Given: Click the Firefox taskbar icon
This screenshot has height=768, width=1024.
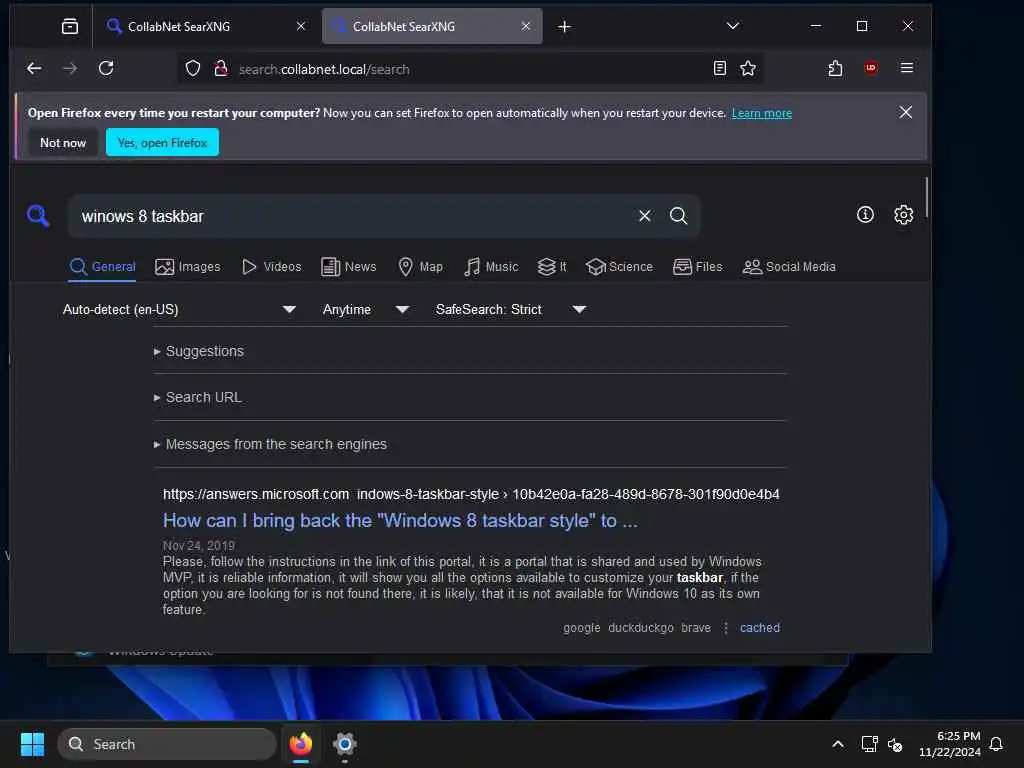Looking at the screenshot, I should pyautogui.click(x=301, y=744).
